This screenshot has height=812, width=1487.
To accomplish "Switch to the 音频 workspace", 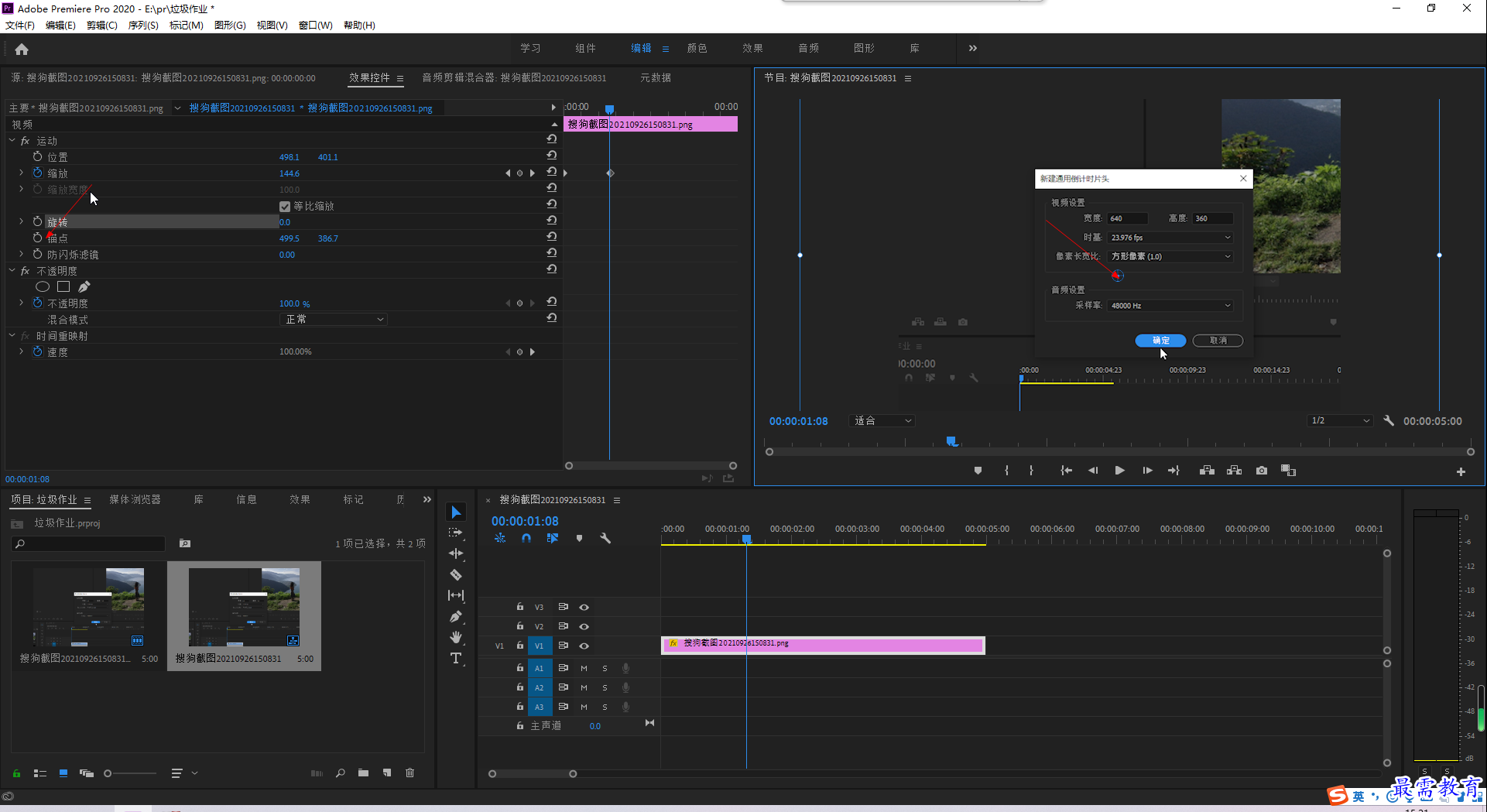I will (809, 48).
